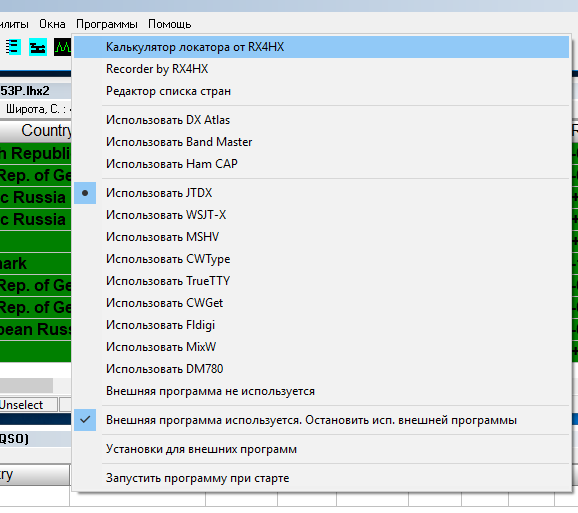Select Использовать MixW option
Viewport: 578px width, 513px height.
click(x=321, y=347)
